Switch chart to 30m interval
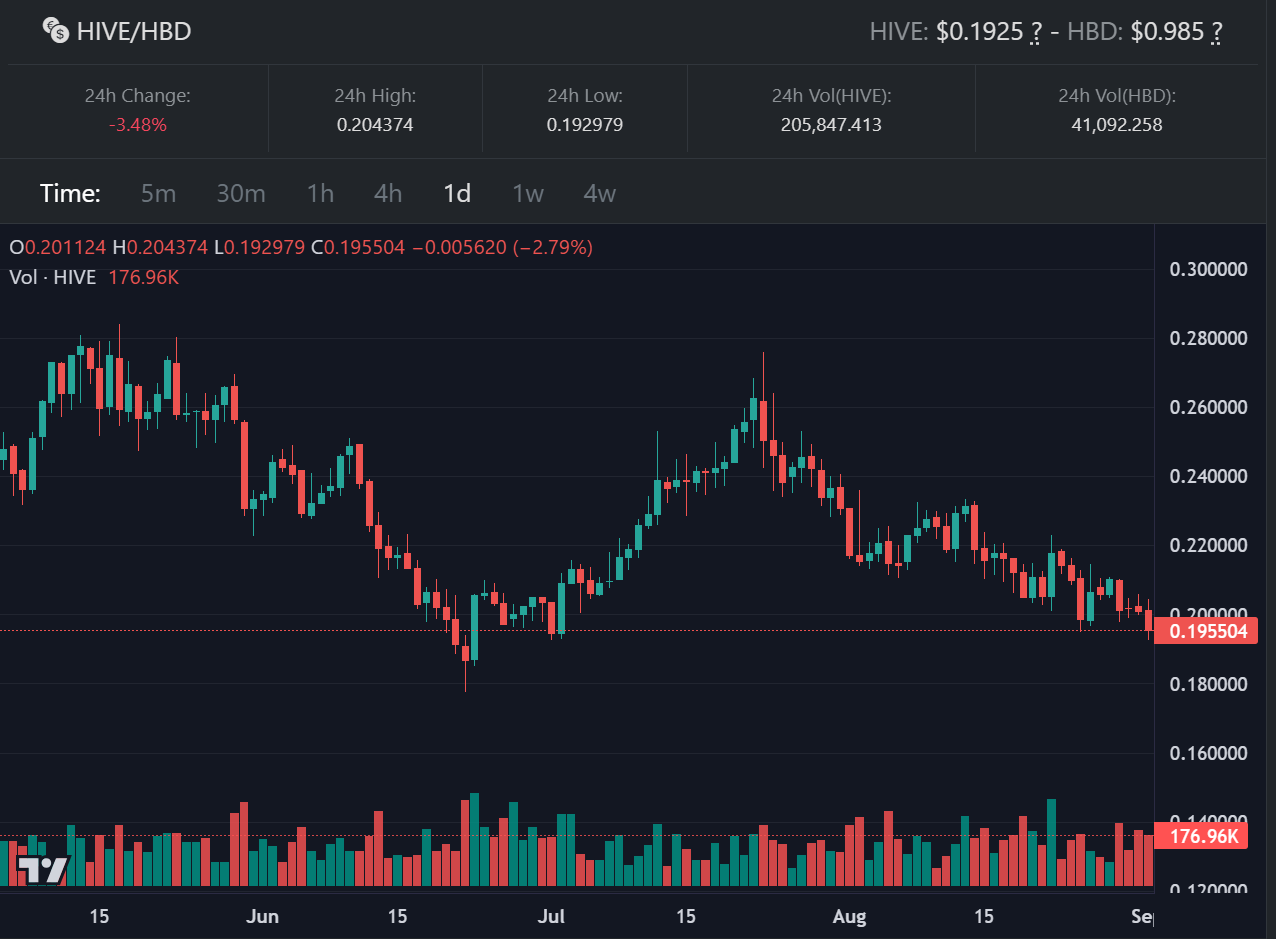 pyautogui.click(x=241, y=193)
